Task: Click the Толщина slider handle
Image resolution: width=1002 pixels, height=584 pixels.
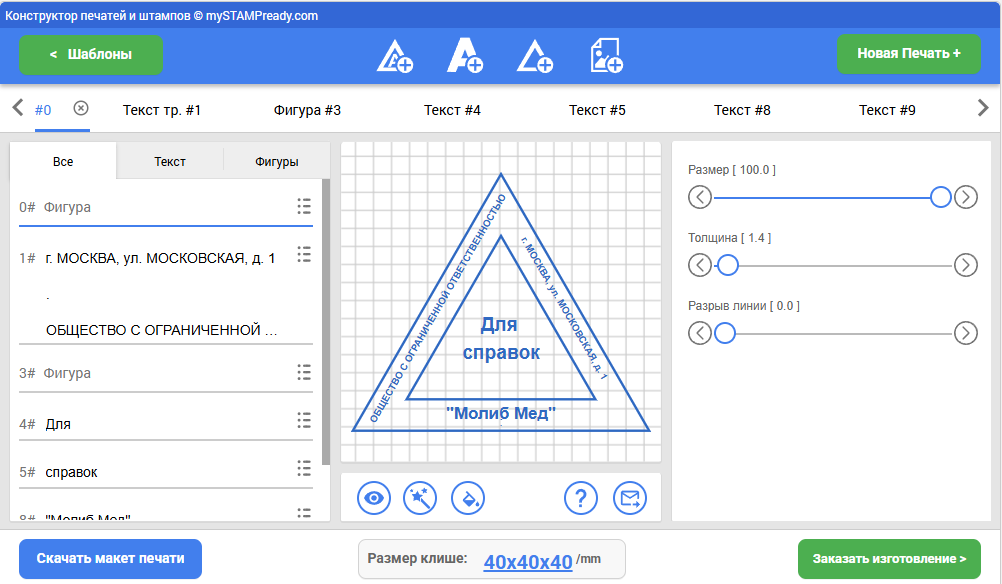Action: [728, 265]
